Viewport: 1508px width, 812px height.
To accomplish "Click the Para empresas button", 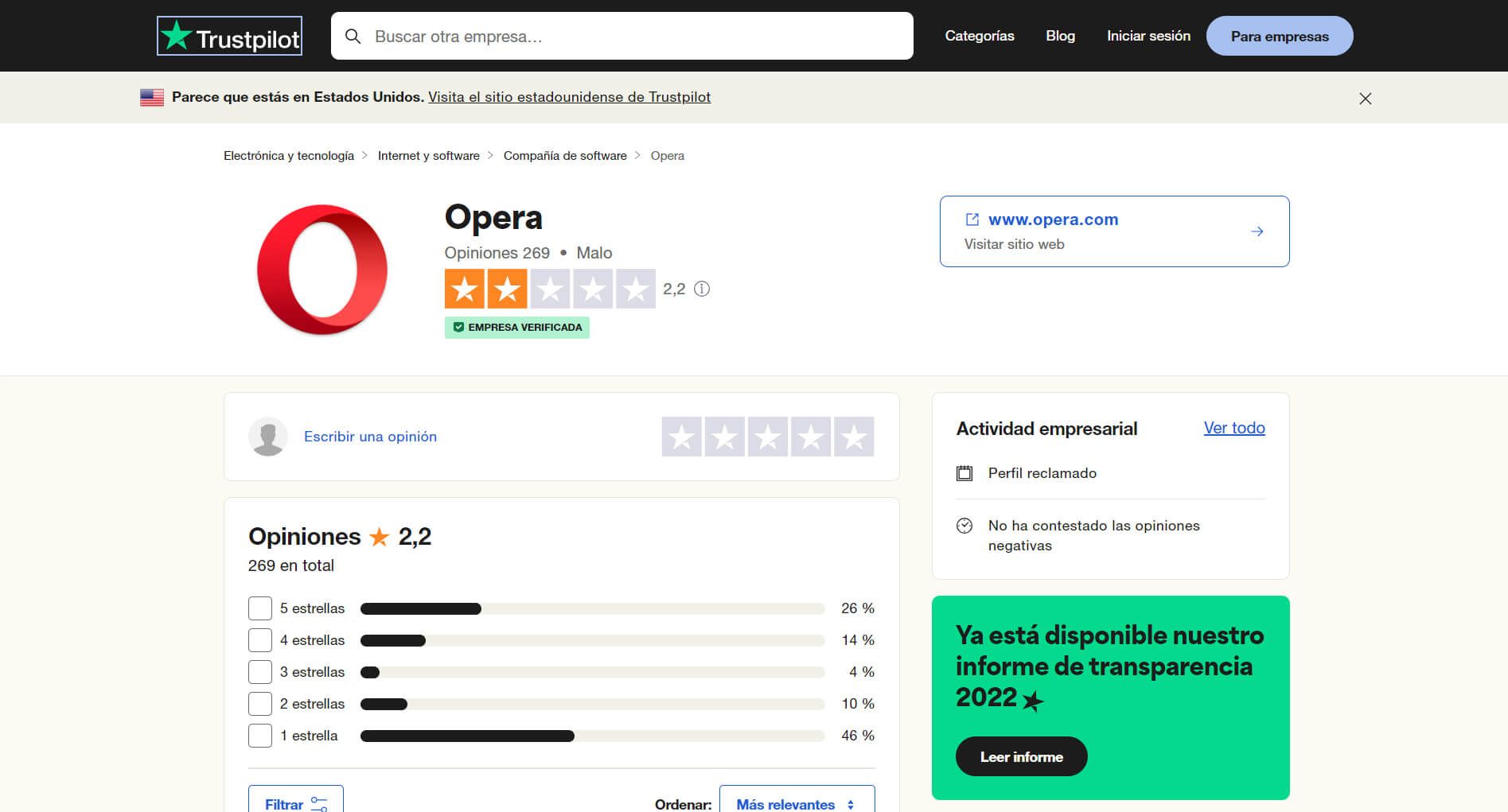I will [1280, 36].
